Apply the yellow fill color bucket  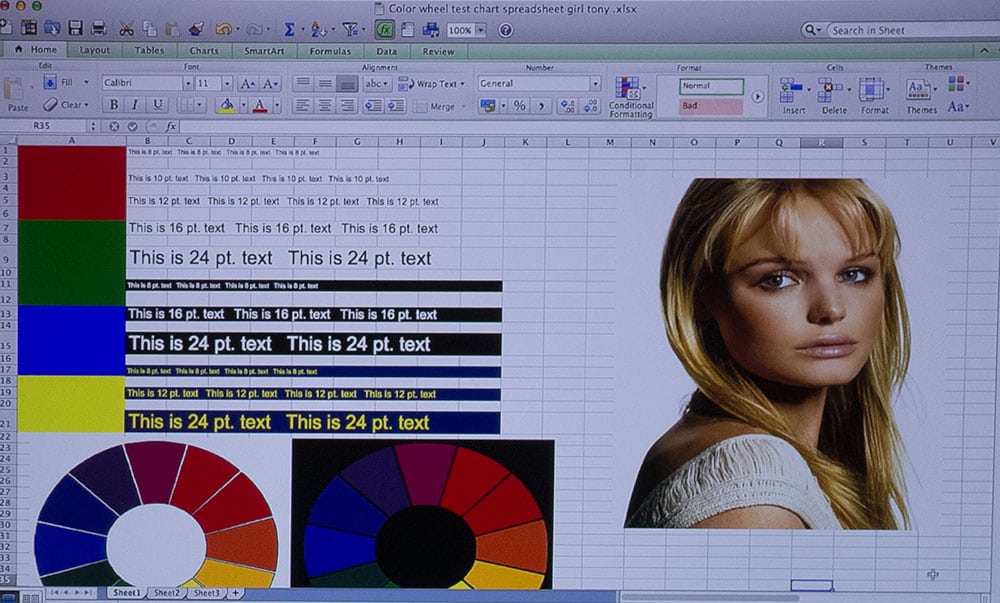click(226, 105)
